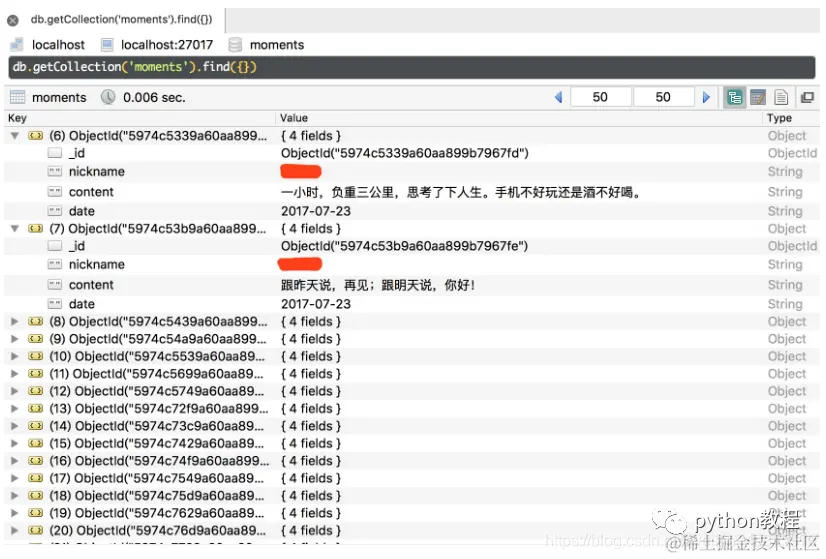
Task: Click into the query editor field
Action: pos(411,67)
